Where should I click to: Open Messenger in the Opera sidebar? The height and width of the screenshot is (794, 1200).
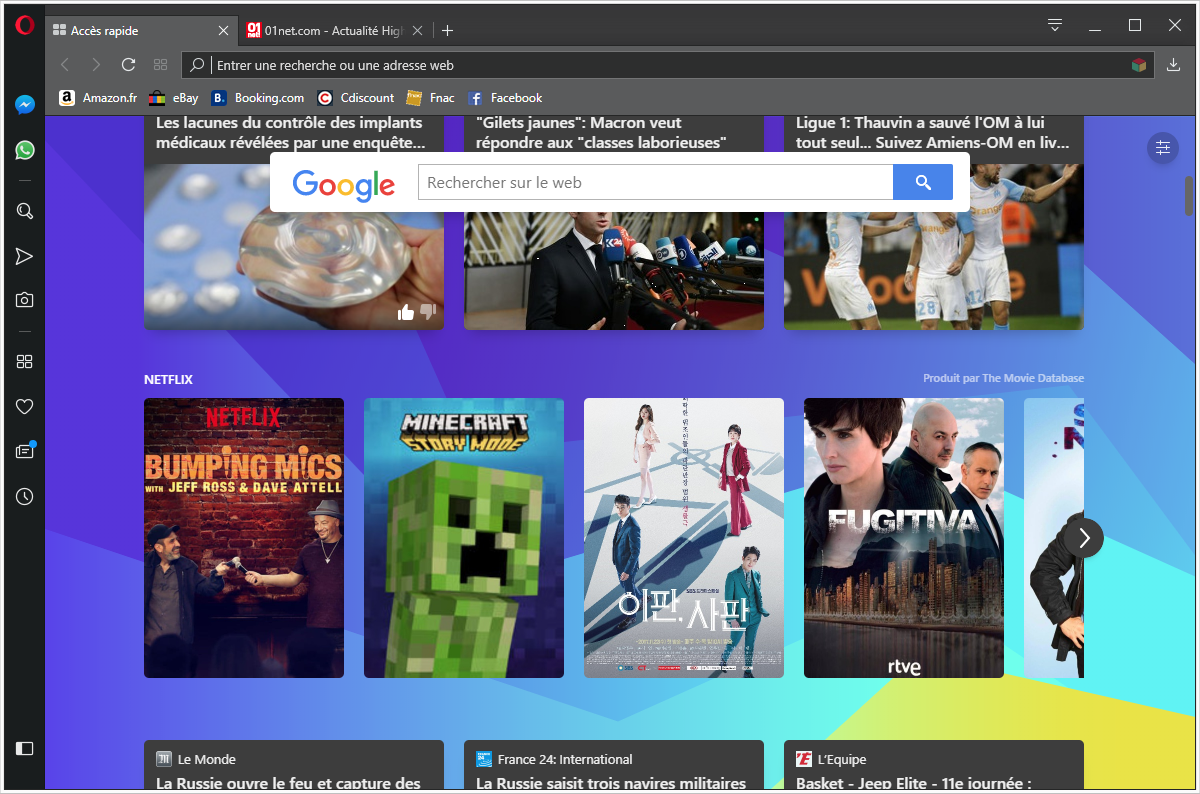click(x=25, y=104)
